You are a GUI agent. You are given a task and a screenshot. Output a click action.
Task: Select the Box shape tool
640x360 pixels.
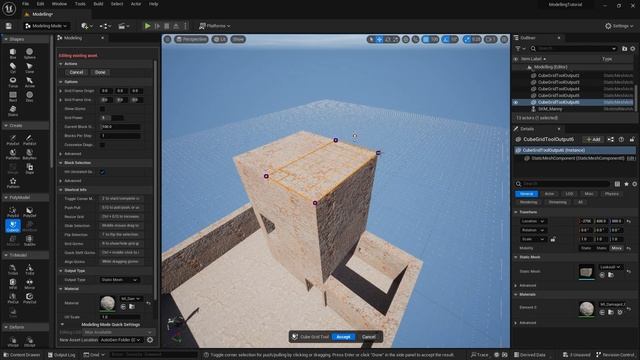[13, 53]
